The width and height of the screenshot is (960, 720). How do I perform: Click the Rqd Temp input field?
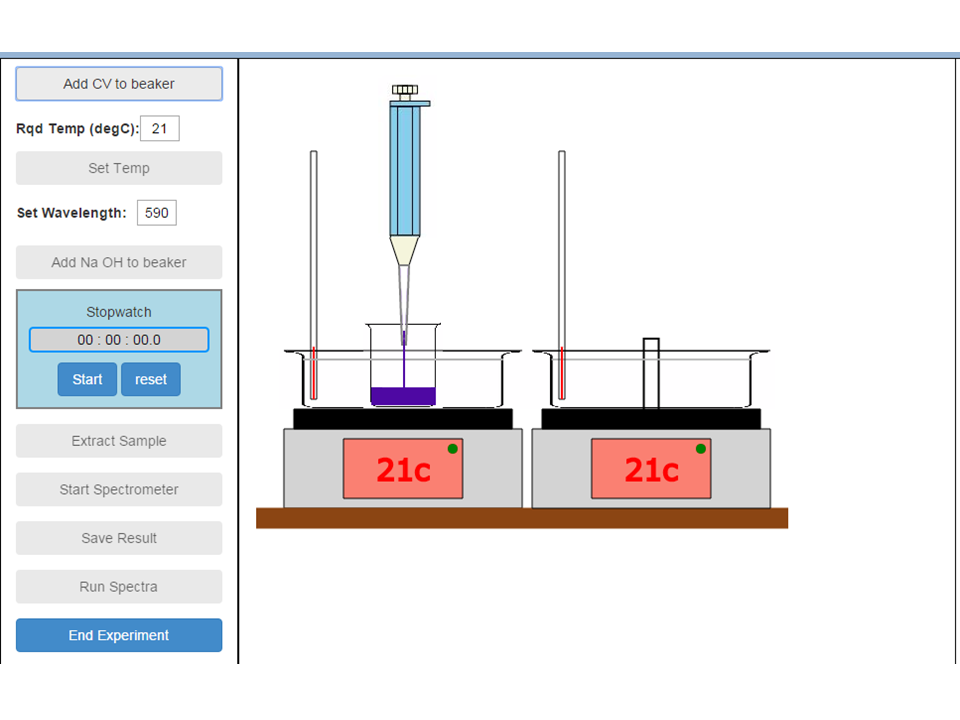pos(160,128)
